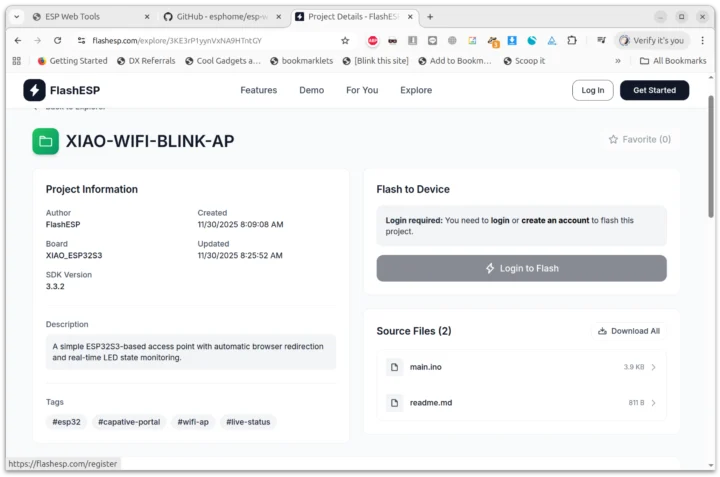Click the dark glasses extension icon
The height and width of the screenshot is (477, 720).
point(392,40)
